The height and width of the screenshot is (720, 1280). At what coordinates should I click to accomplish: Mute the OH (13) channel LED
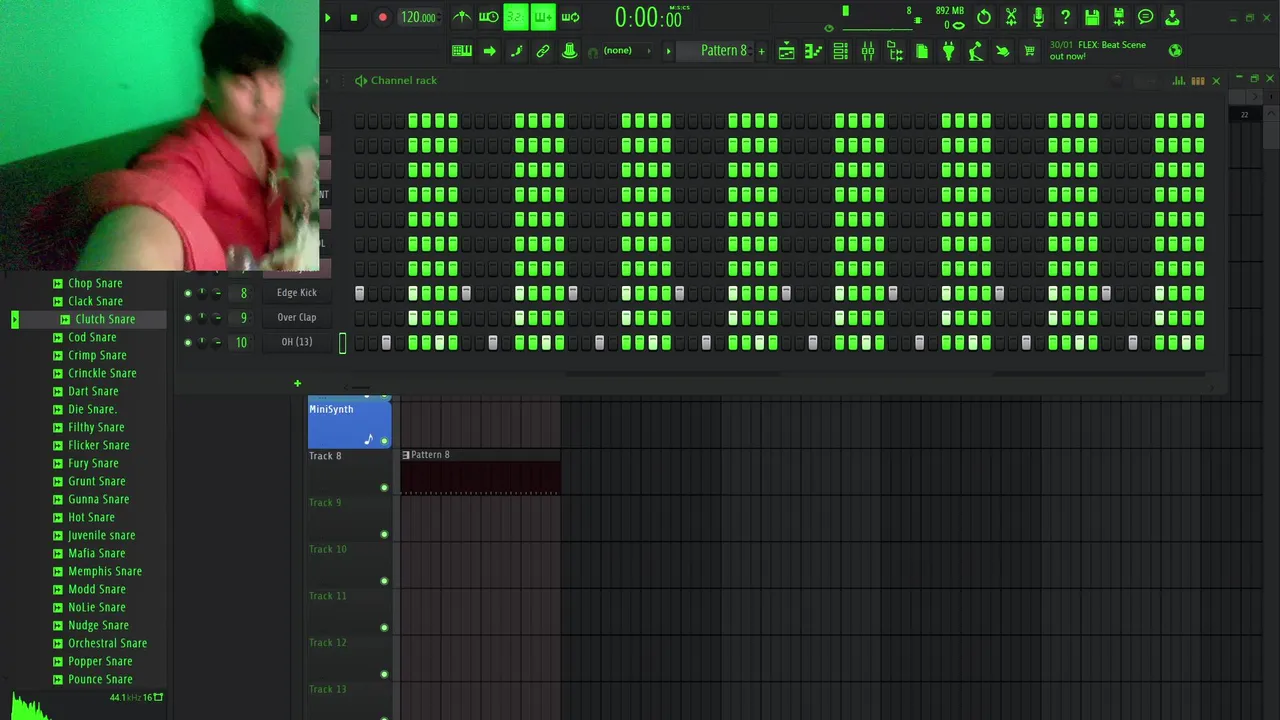(188, 342)
